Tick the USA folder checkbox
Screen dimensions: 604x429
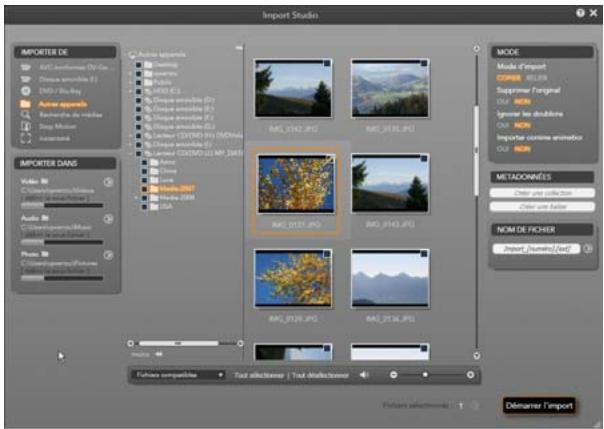coord(145,207)
